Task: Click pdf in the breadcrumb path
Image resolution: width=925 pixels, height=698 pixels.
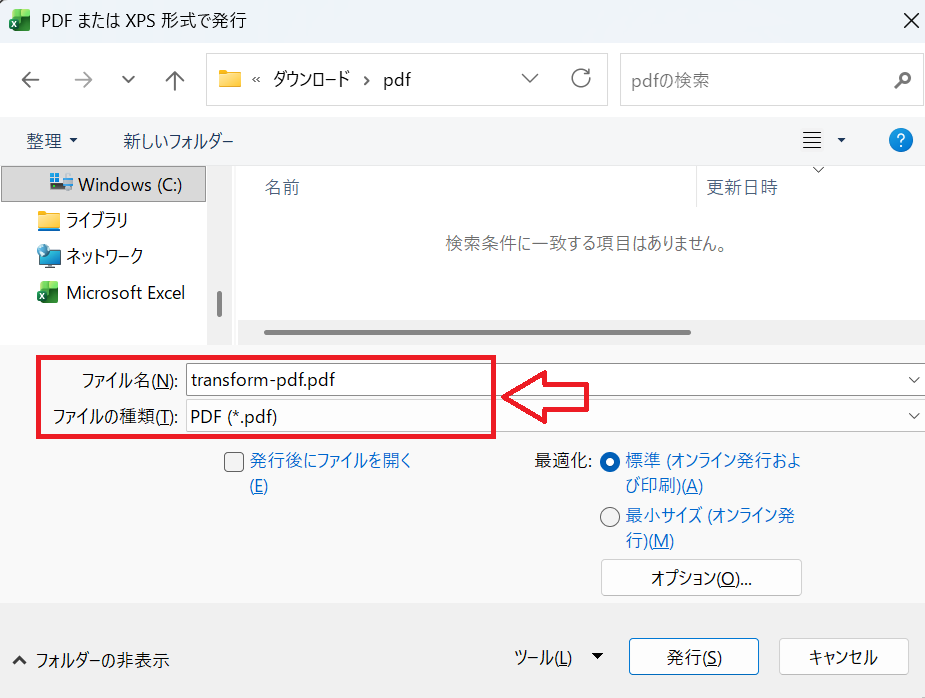Action: pos(396,80)
